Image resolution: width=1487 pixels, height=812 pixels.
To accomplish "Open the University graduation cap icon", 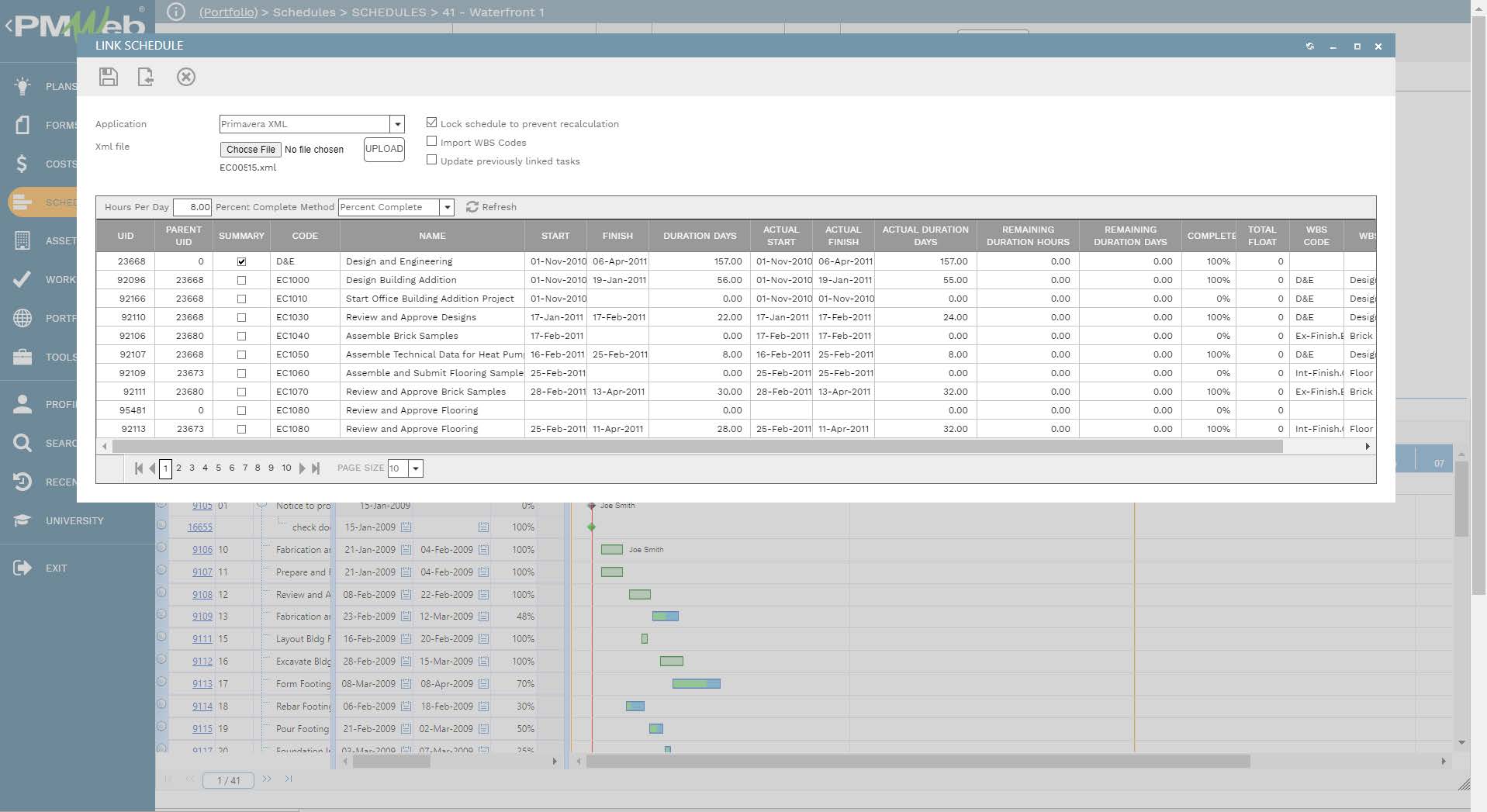I will pyautogui.click(x=22, y=520).
